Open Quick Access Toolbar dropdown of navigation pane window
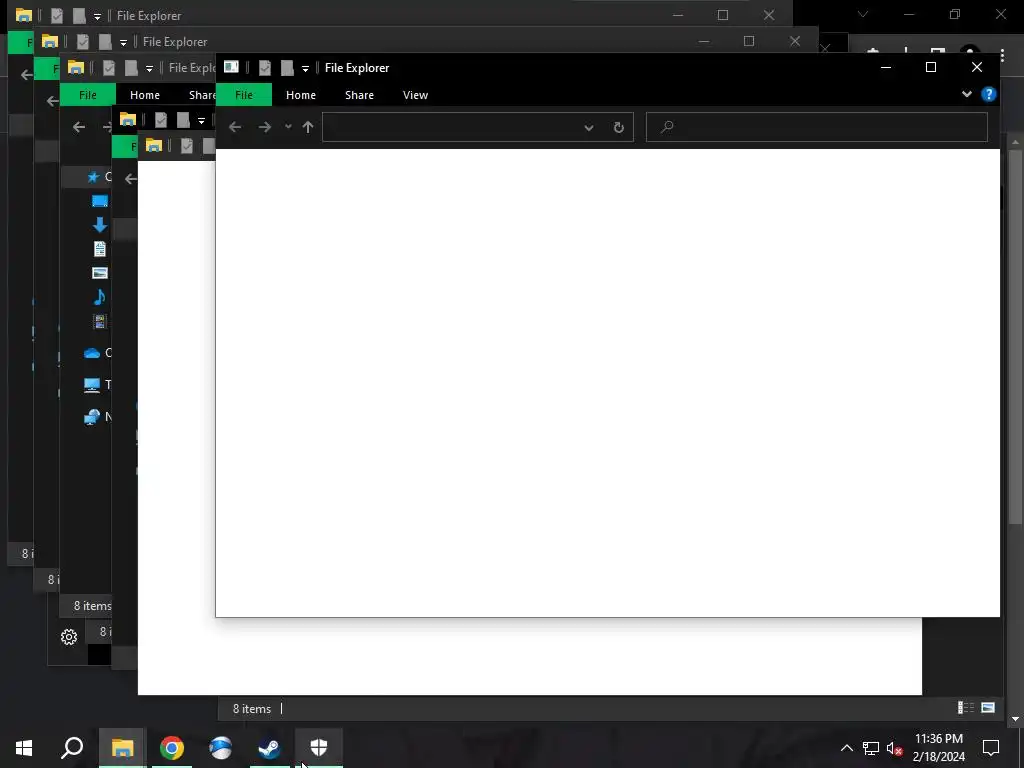 (149, 68)
